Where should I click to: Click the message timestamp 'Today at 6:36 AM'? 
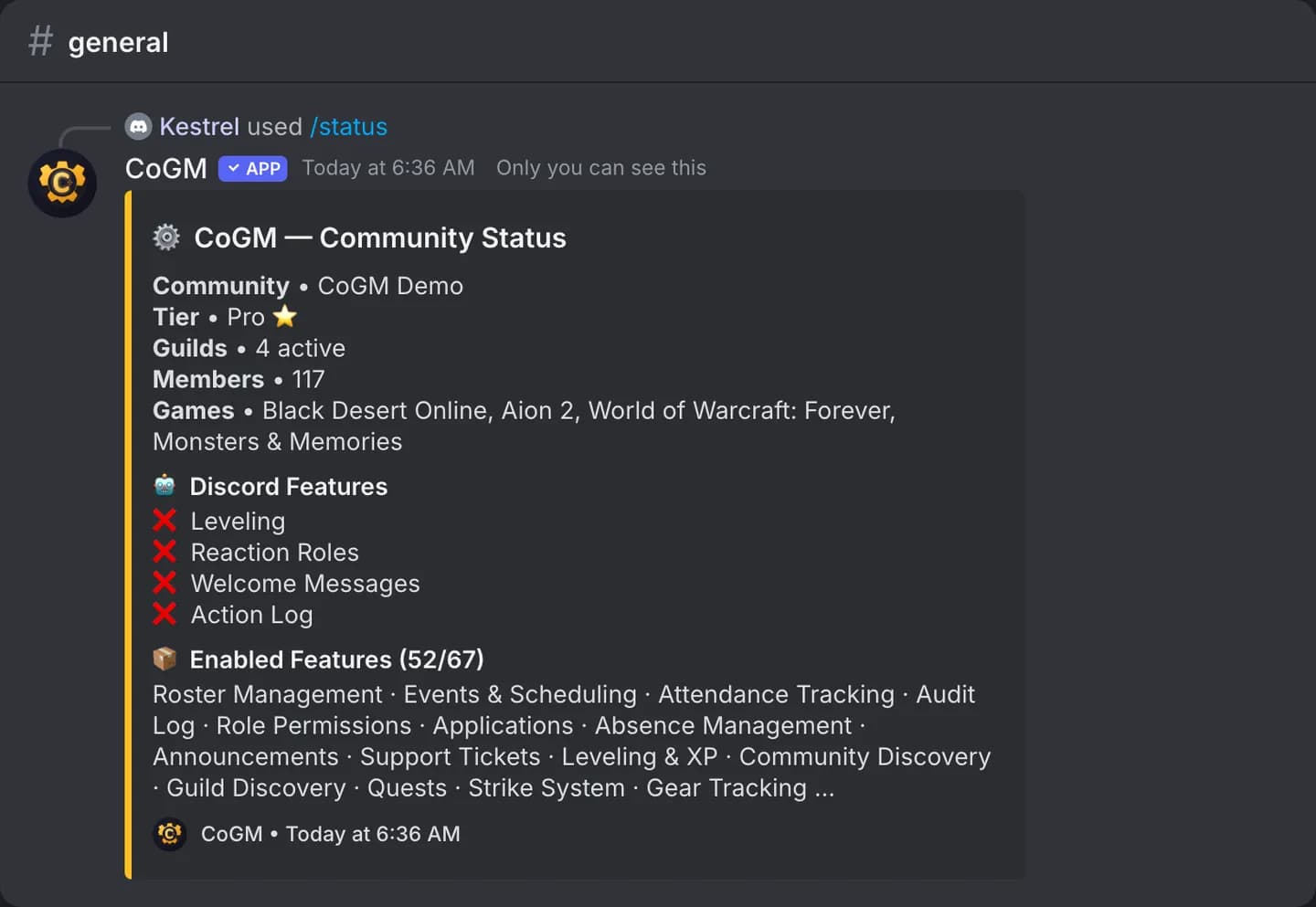[x=388, y=168]
